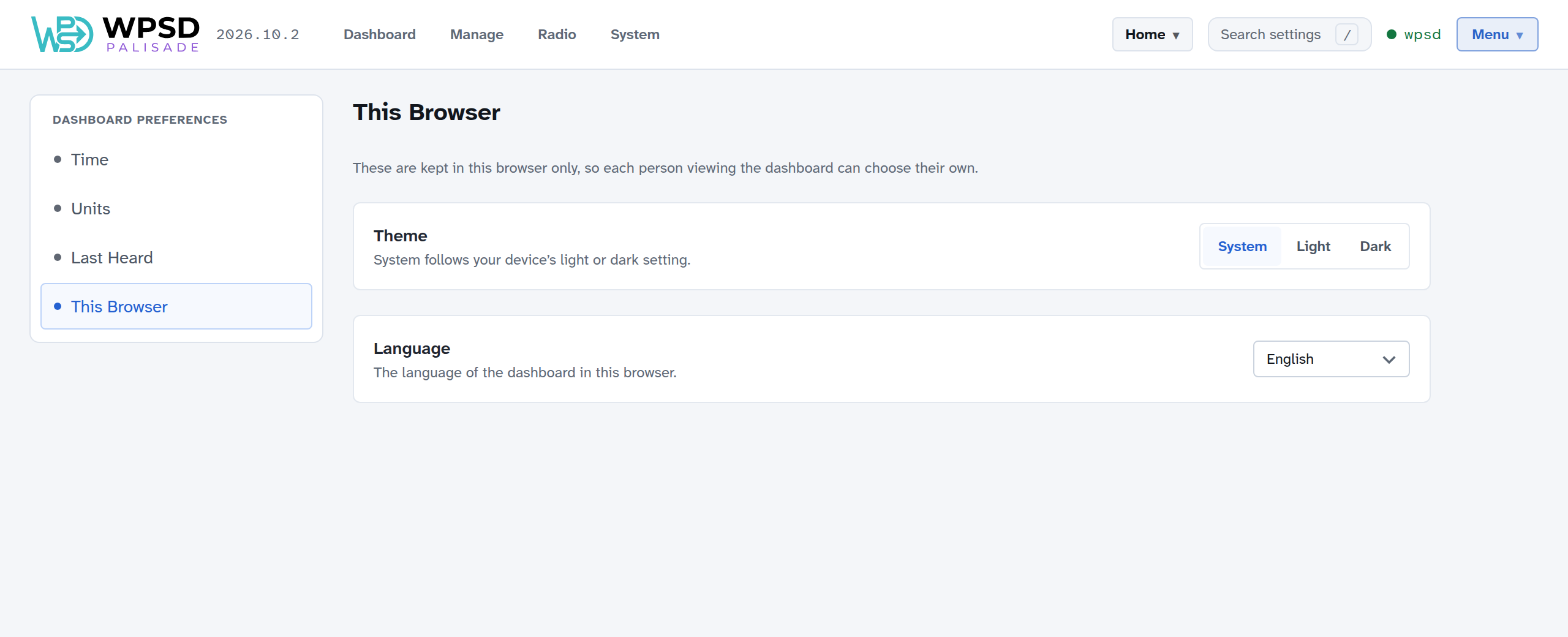Focus the Search settings field
The image size is (1568, 637).
[x=1289, y=34]
